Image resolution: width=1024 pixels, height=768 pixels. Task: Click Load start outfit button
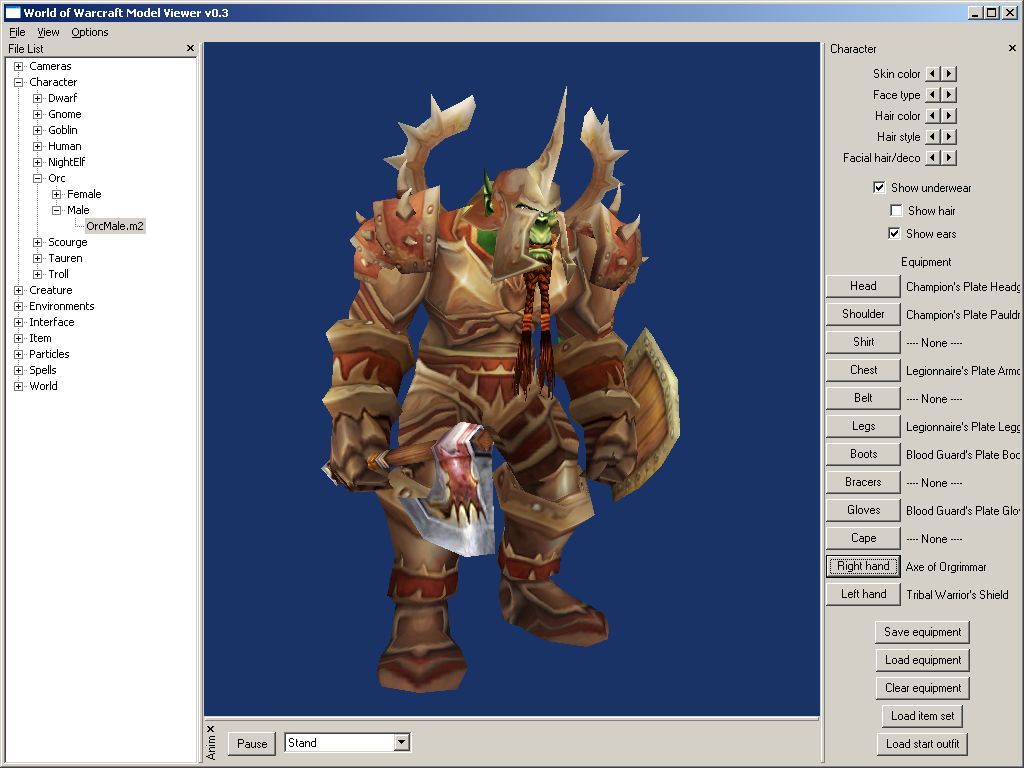click(x=923, y=744)
